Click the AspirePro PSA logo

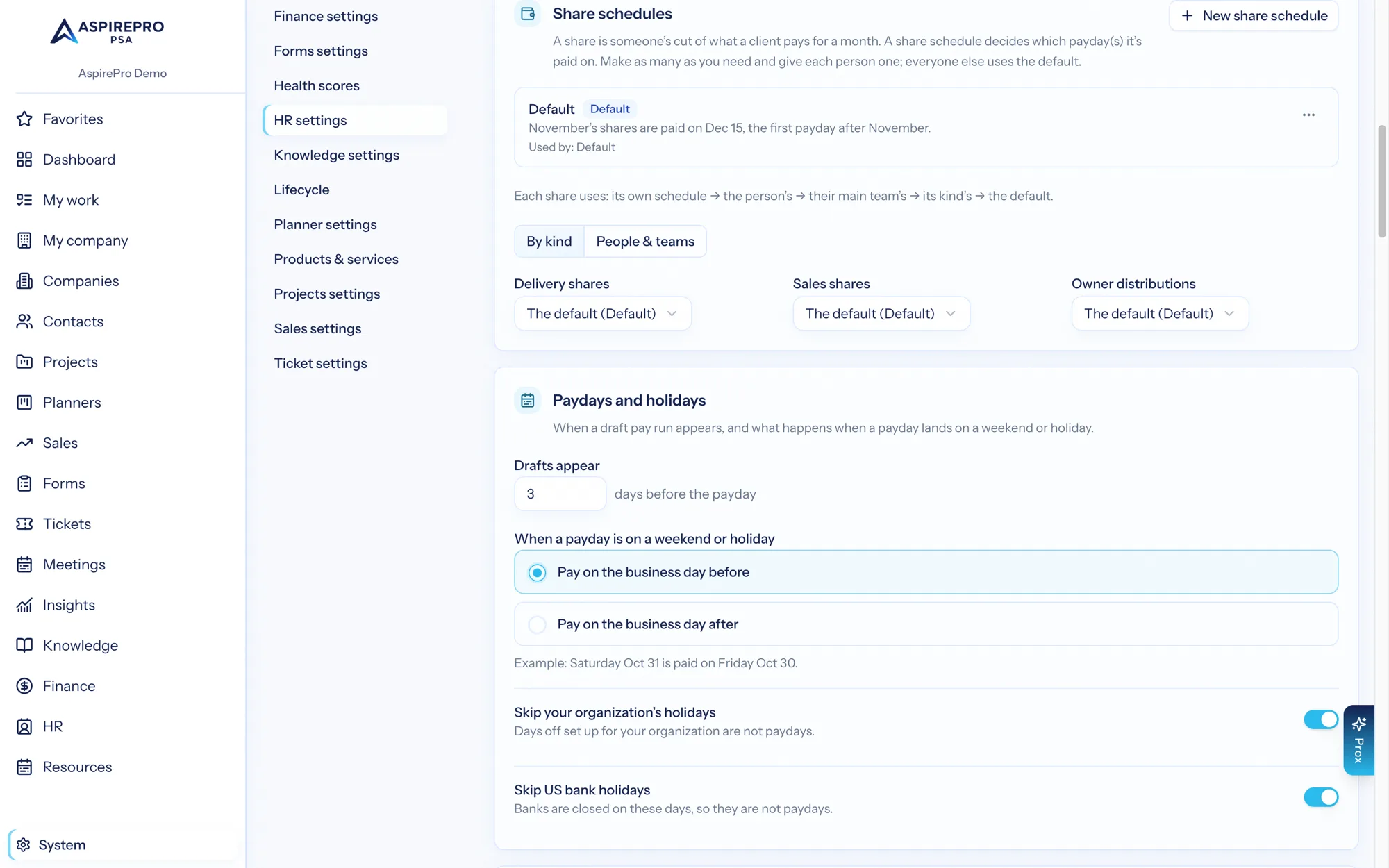pos(108,31)
